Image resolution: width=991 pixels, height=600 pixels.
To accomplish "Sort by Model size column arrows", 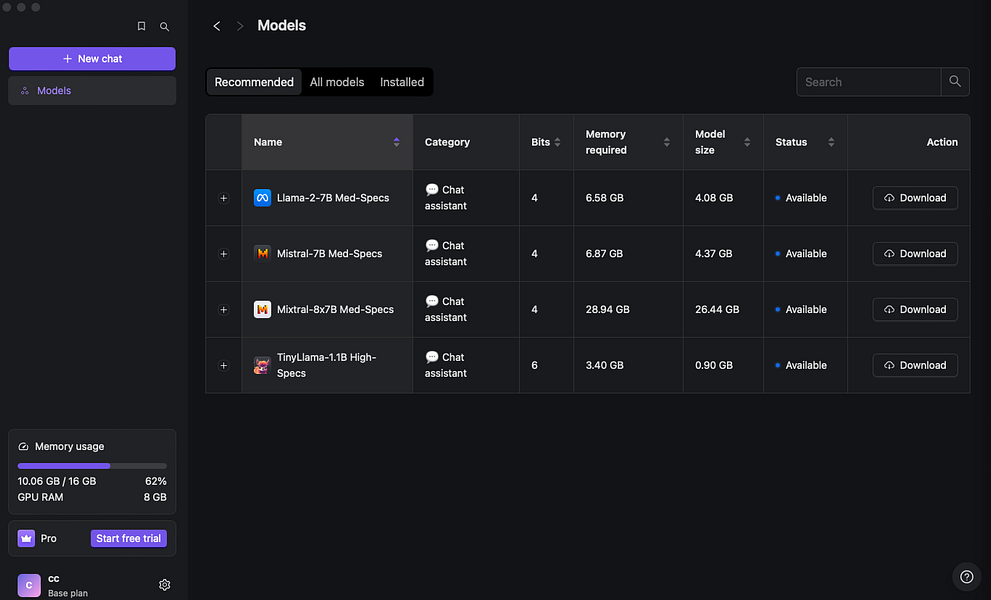I will click(x=747, y=142).
